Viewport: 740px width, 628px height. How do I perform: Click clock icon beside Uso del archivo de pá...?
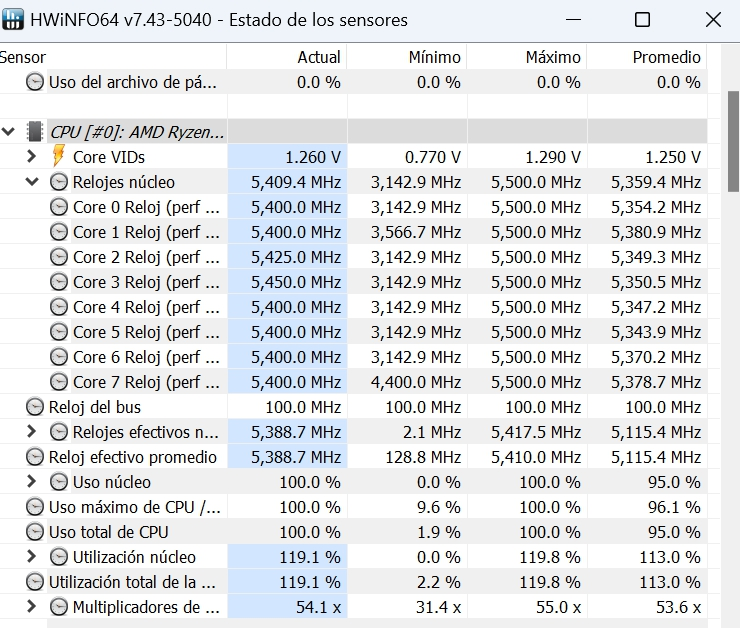pos(34,82)
